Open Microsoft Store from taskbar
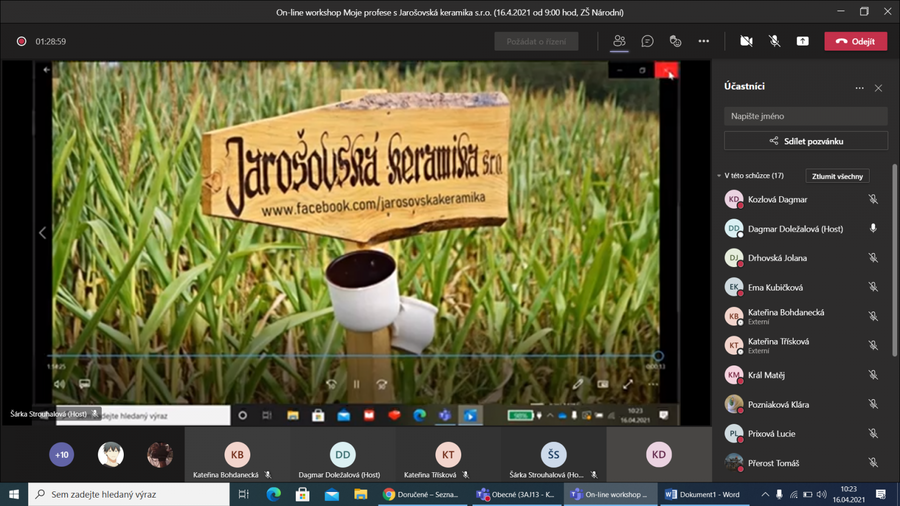The width and height of the screenshot is (900, 506). pos(302,494)
